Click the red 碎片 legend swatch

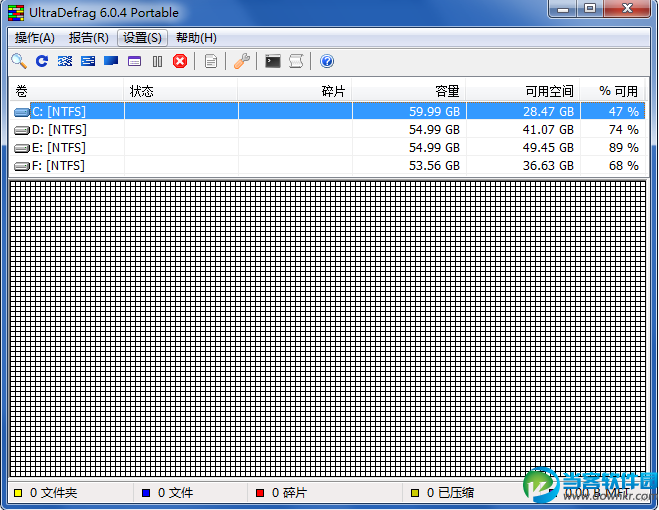tap(260, 493)
